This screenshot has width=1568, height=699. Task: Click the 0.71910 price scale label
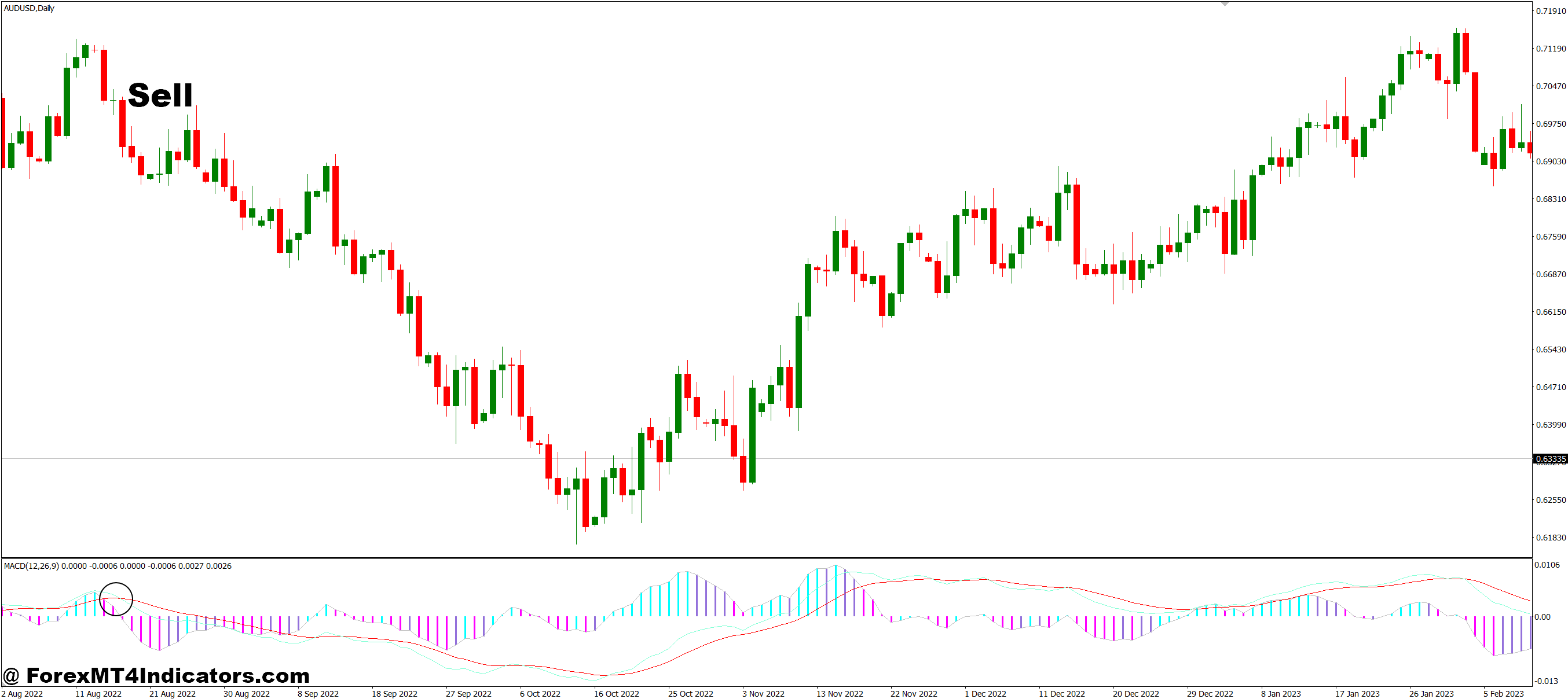[1551, 11]
